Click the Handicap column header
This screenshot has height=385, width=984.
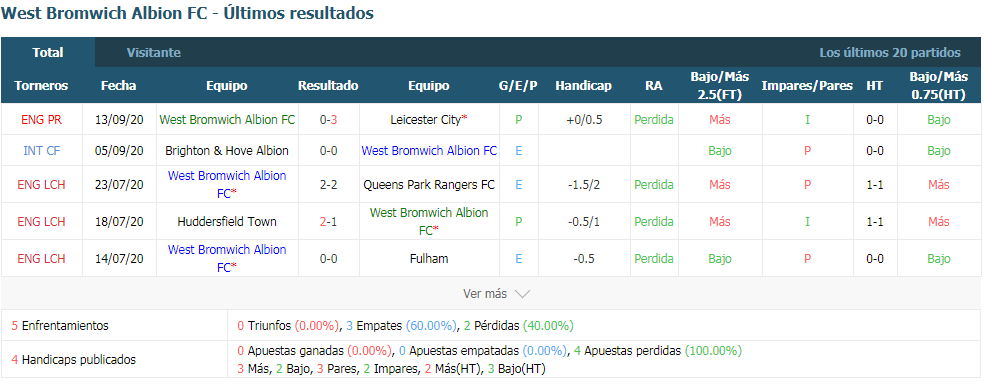(583, 86)
